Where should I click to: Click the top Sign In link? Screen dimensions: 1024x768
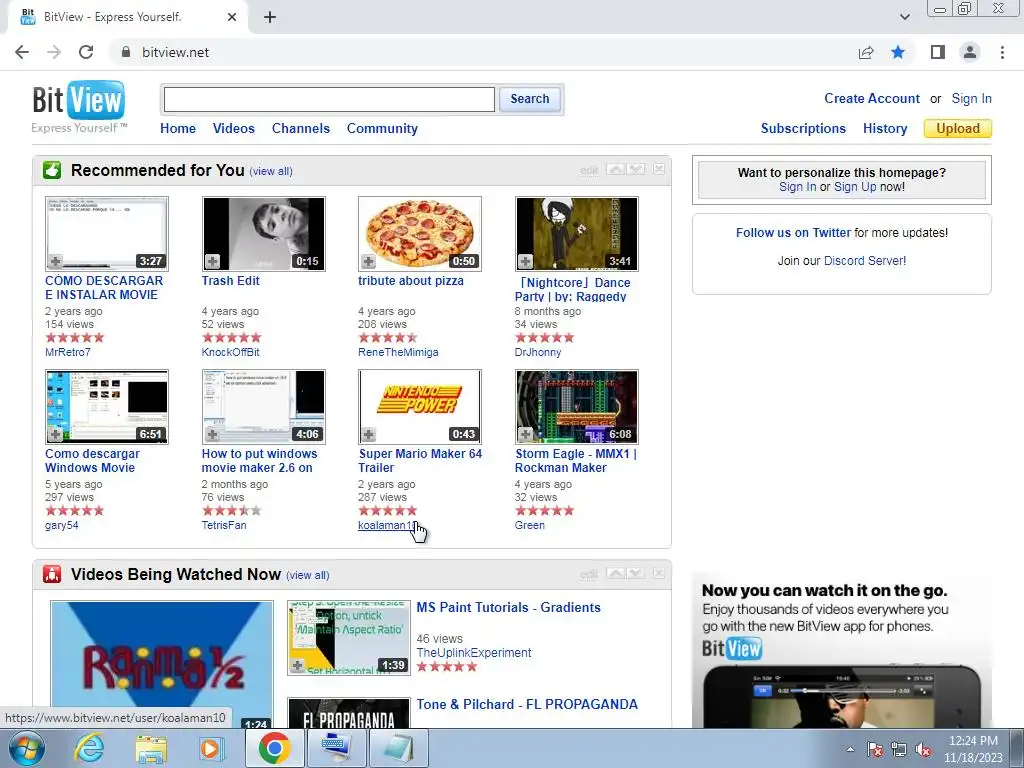(x=971, y=99)
